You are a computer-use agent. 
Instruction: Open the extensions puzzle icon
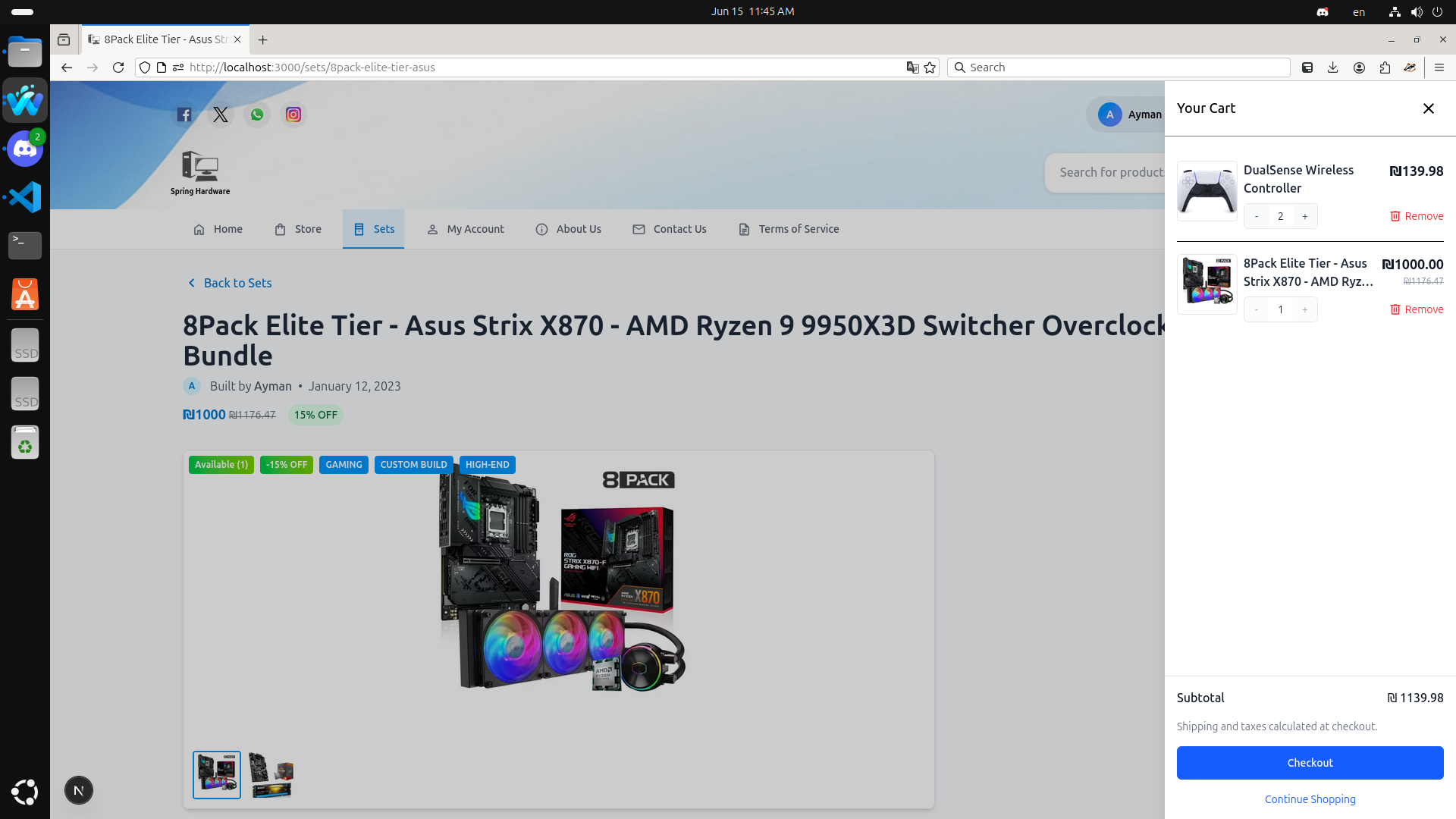[x=1385, y=67]
